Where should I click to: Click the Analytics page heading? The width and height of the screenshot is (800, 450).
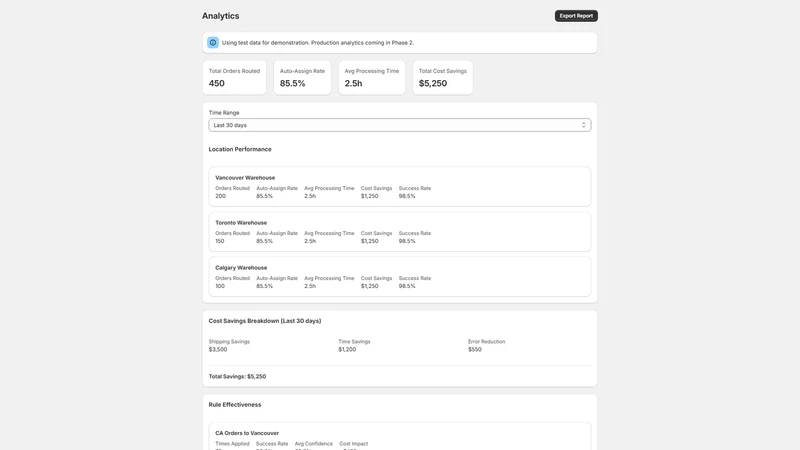pos(220,16)
